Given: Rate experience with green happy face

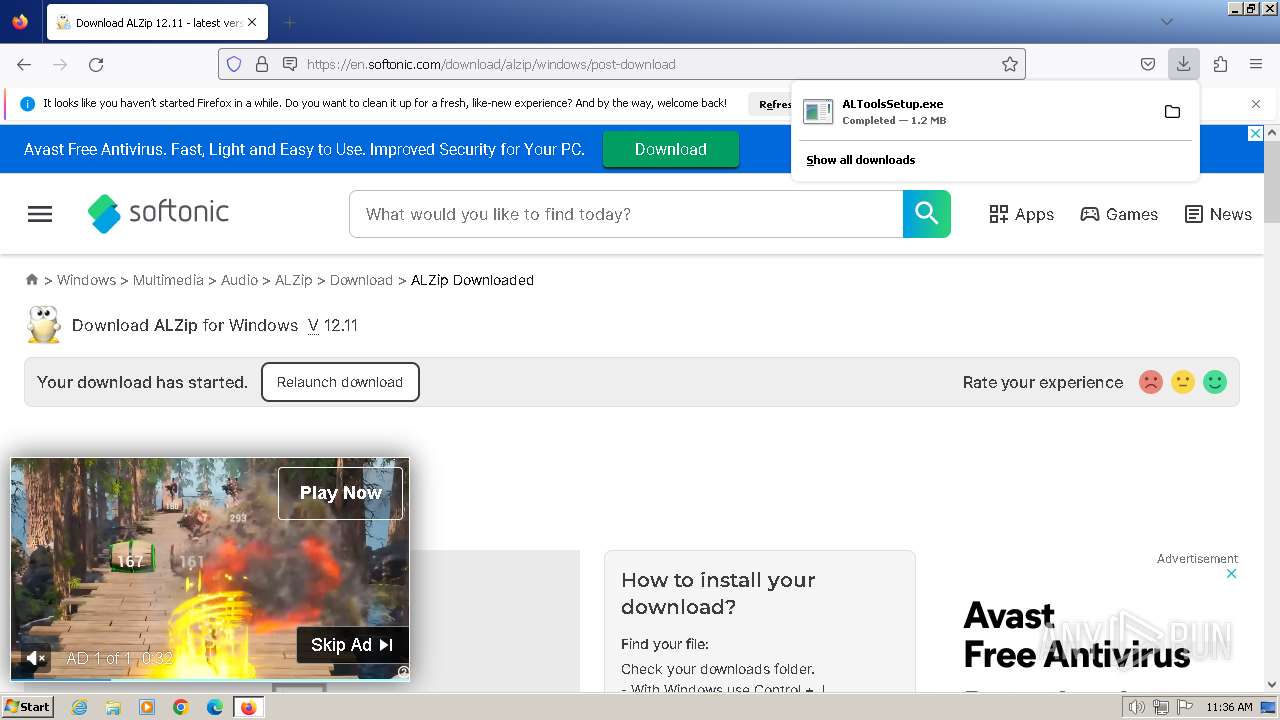Looking at the screenshot, I should click(x=1215, y=382).
